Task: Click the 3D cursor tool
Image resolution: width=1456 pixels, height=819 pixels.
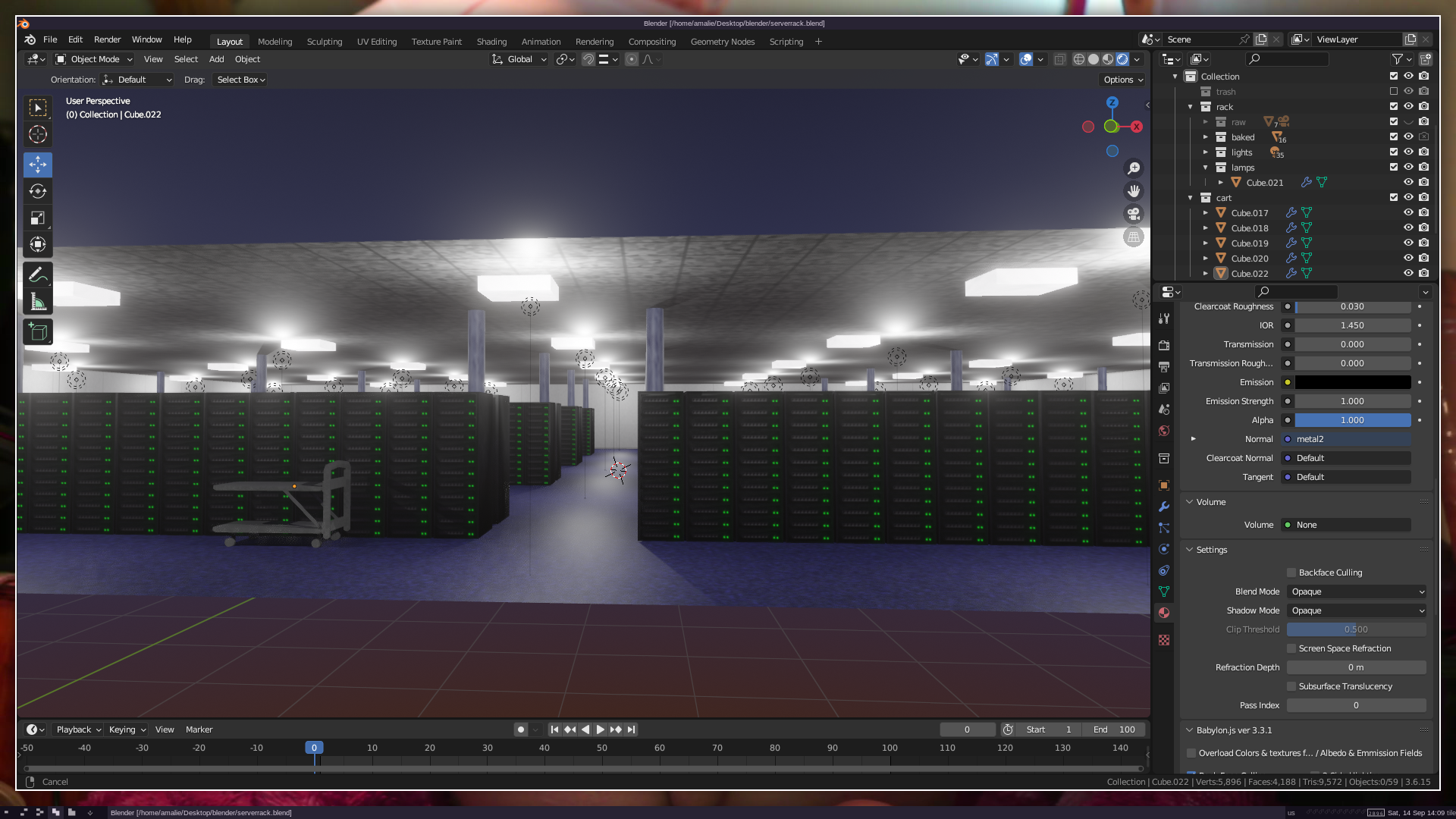Action: pyautogui.click(x=38, y=135)
